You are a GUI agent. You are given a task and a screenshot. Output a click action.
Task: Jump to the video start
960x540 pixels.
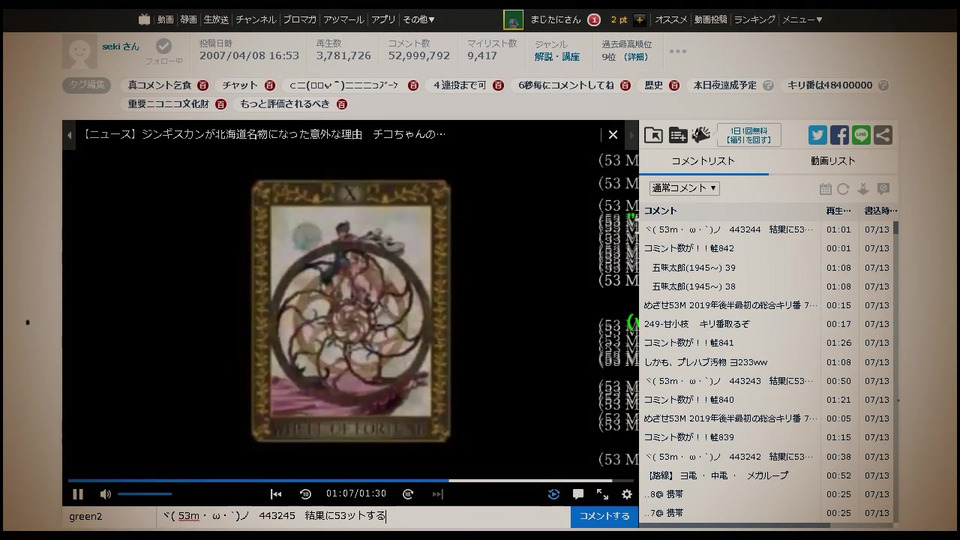(x=276, y=494)
